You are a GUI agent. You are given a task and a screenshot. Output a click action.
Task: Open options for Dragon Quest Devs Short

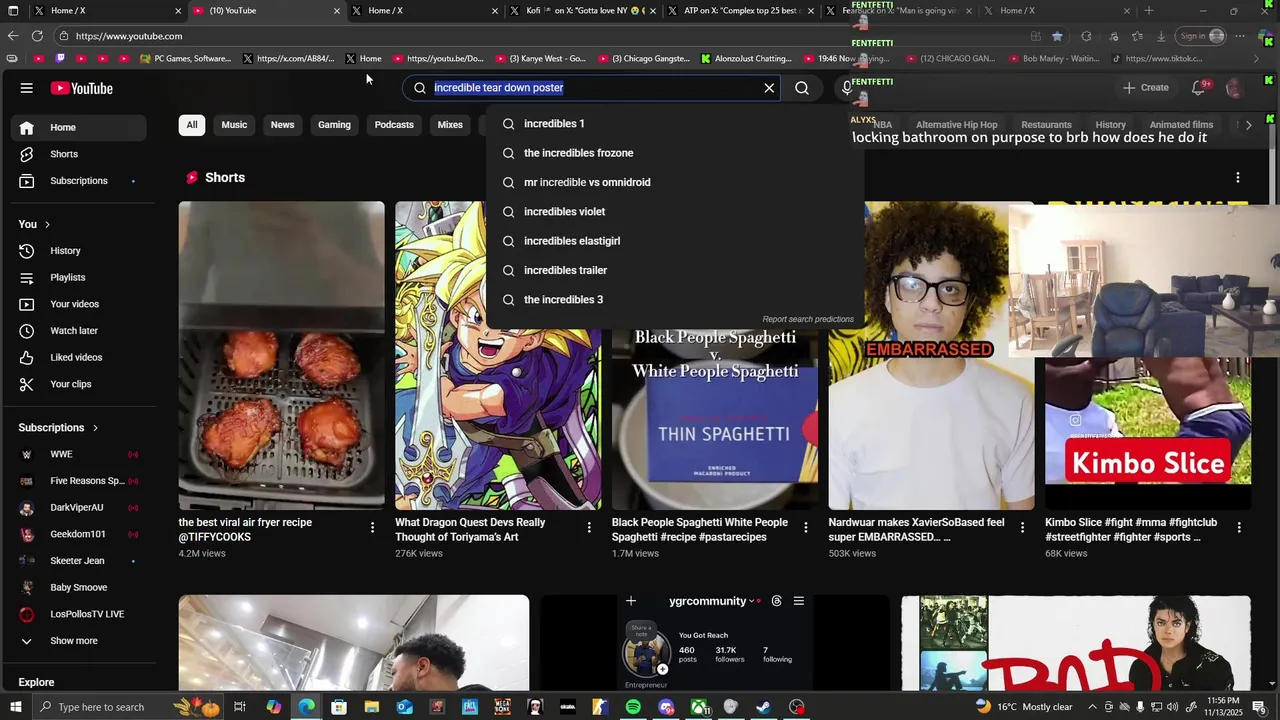[x=589, y=527]
